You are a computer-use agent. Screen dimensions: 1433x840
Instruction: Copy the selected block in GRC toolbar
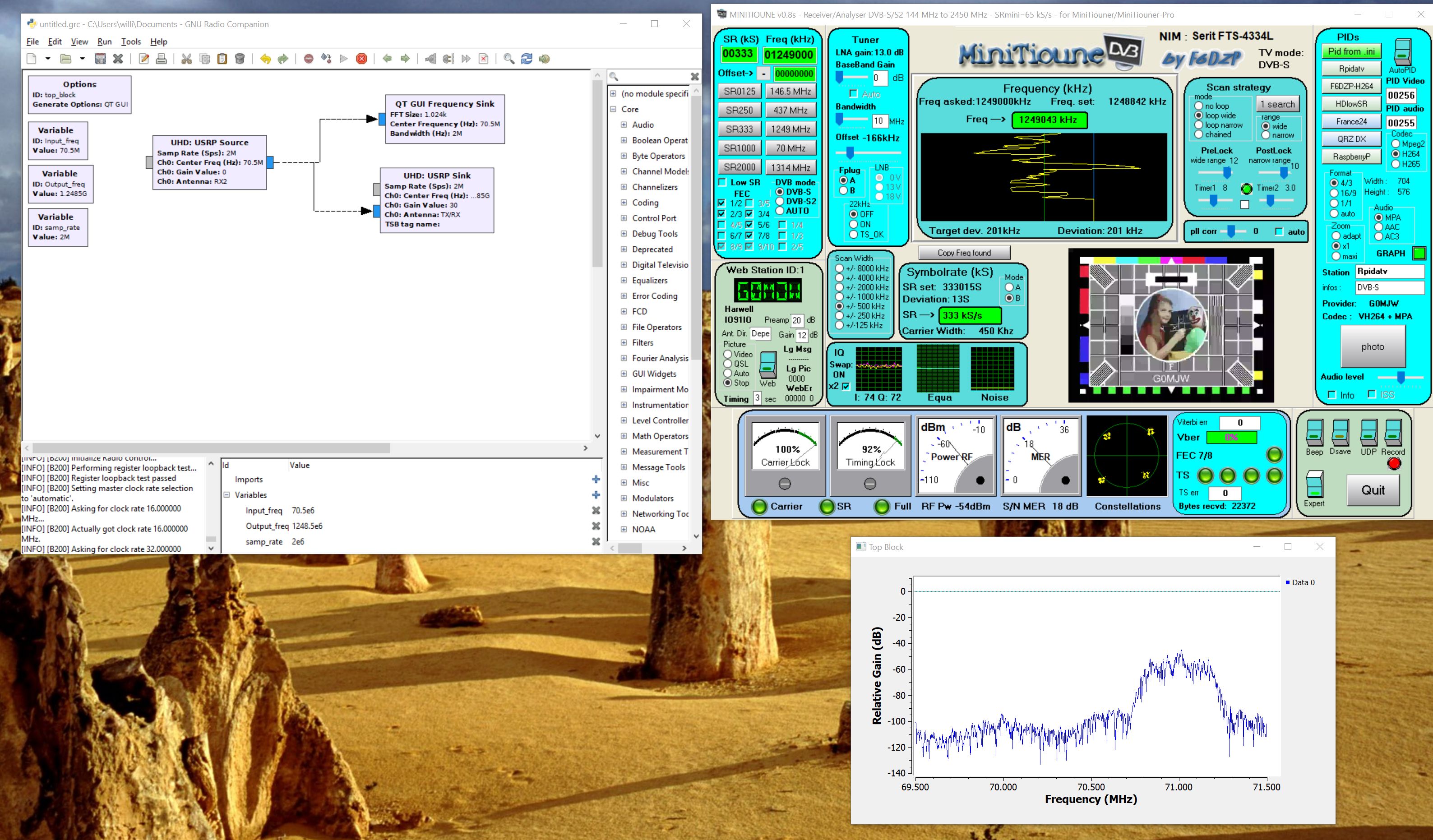point(205,59)
